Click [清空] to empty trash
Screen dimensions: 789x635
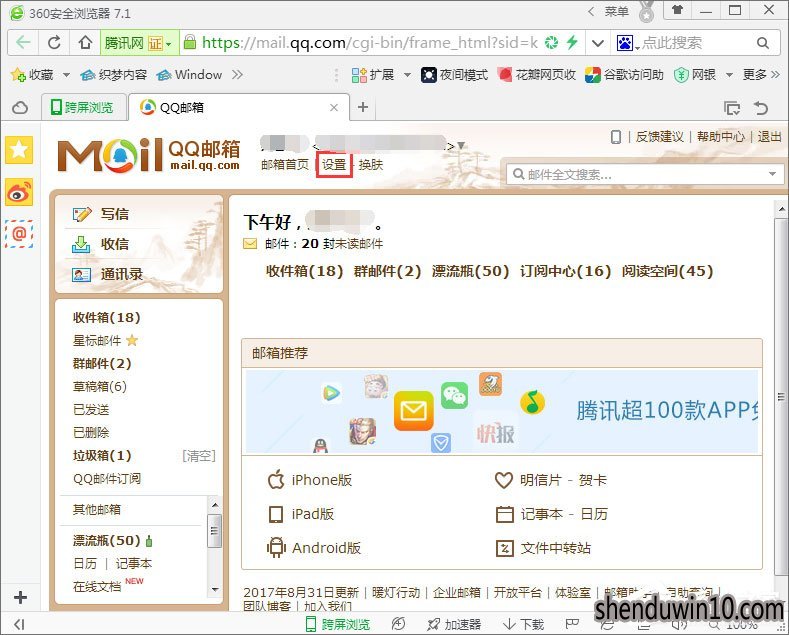coord(199,456)
